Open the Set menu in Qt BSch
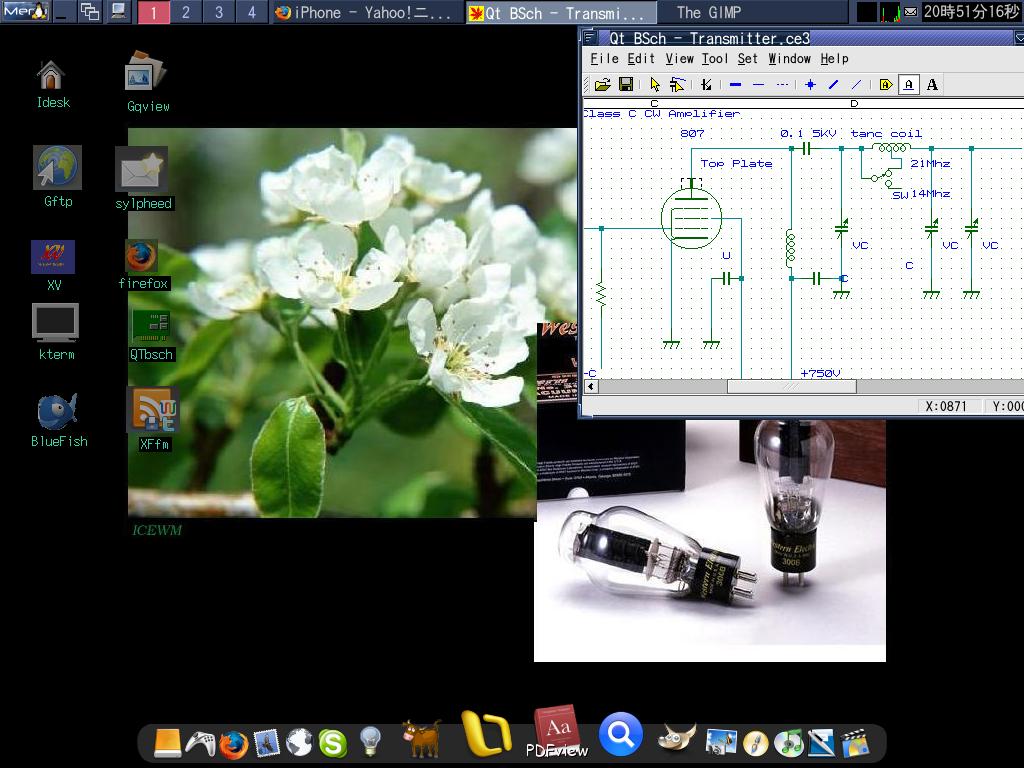The height and width of the screenshot is (768, 1024). point(747,59)
